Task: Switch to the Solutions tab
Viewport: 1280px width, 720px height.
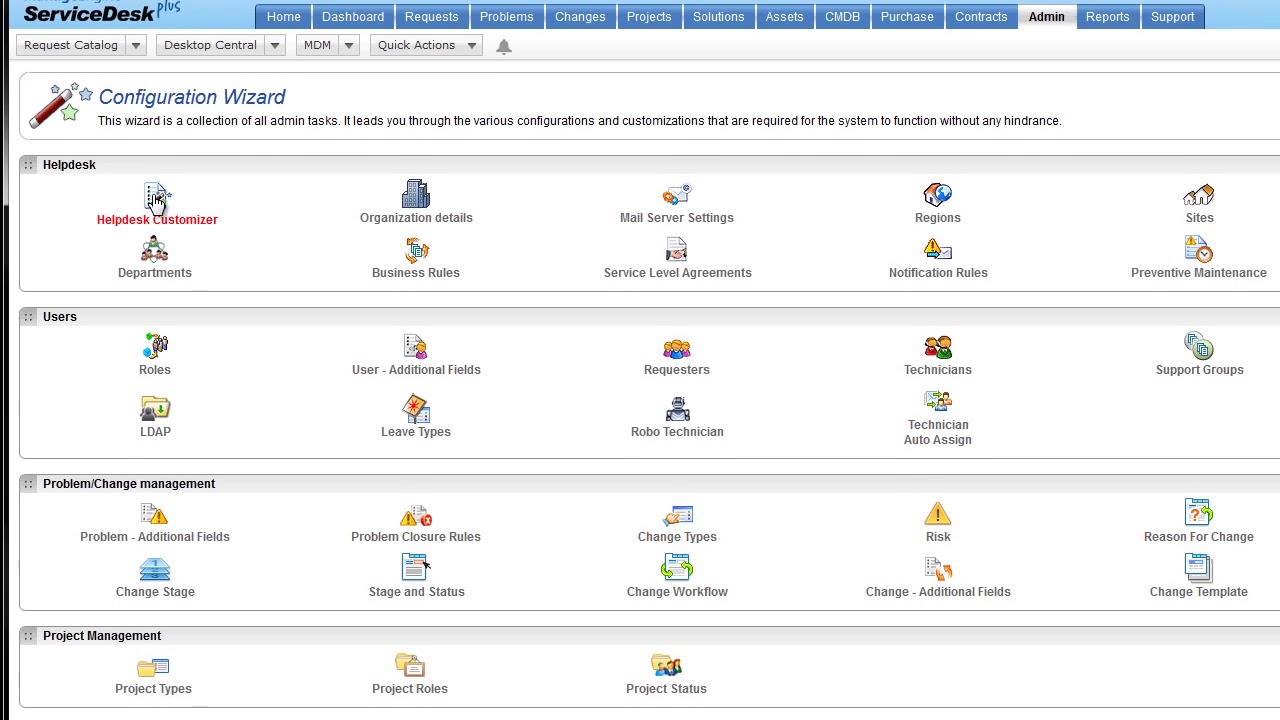Action: coord(718,16)
